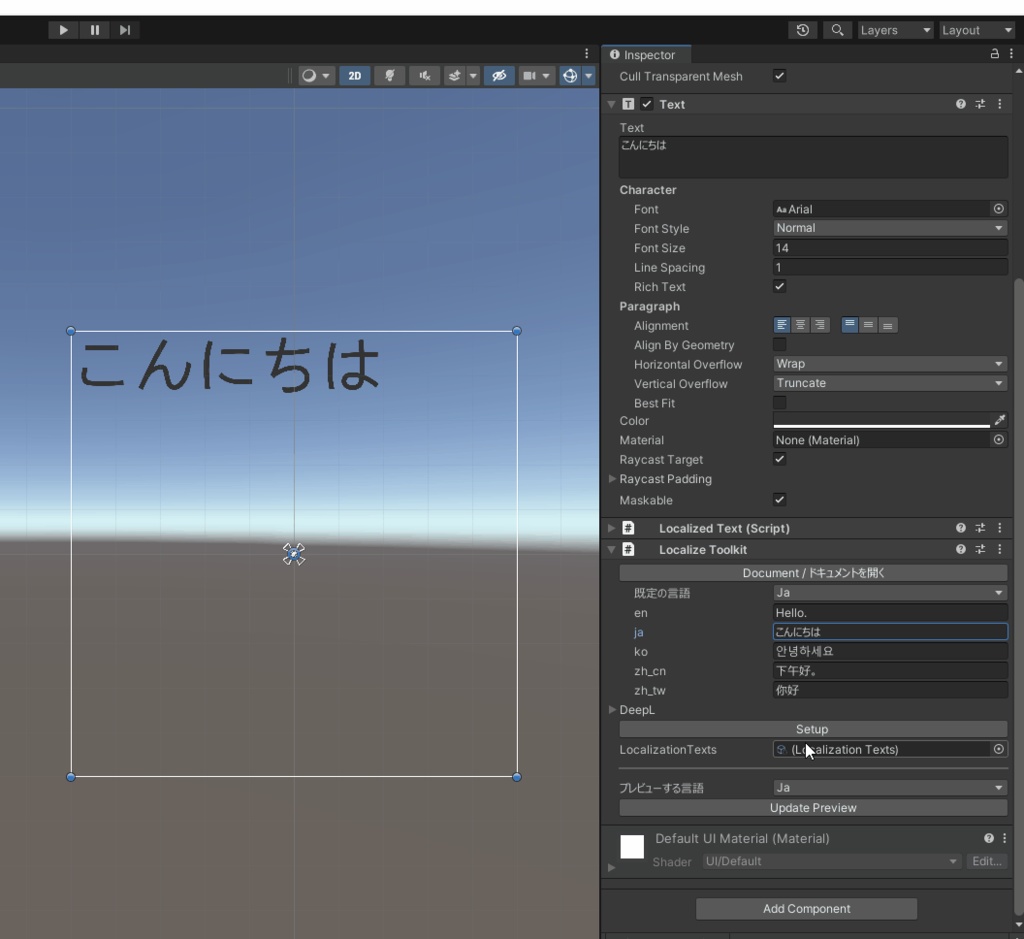Open the Font Style dropdown
Image resolution: width=1024 pixels, height=939 pixels.
coord(889,228)
